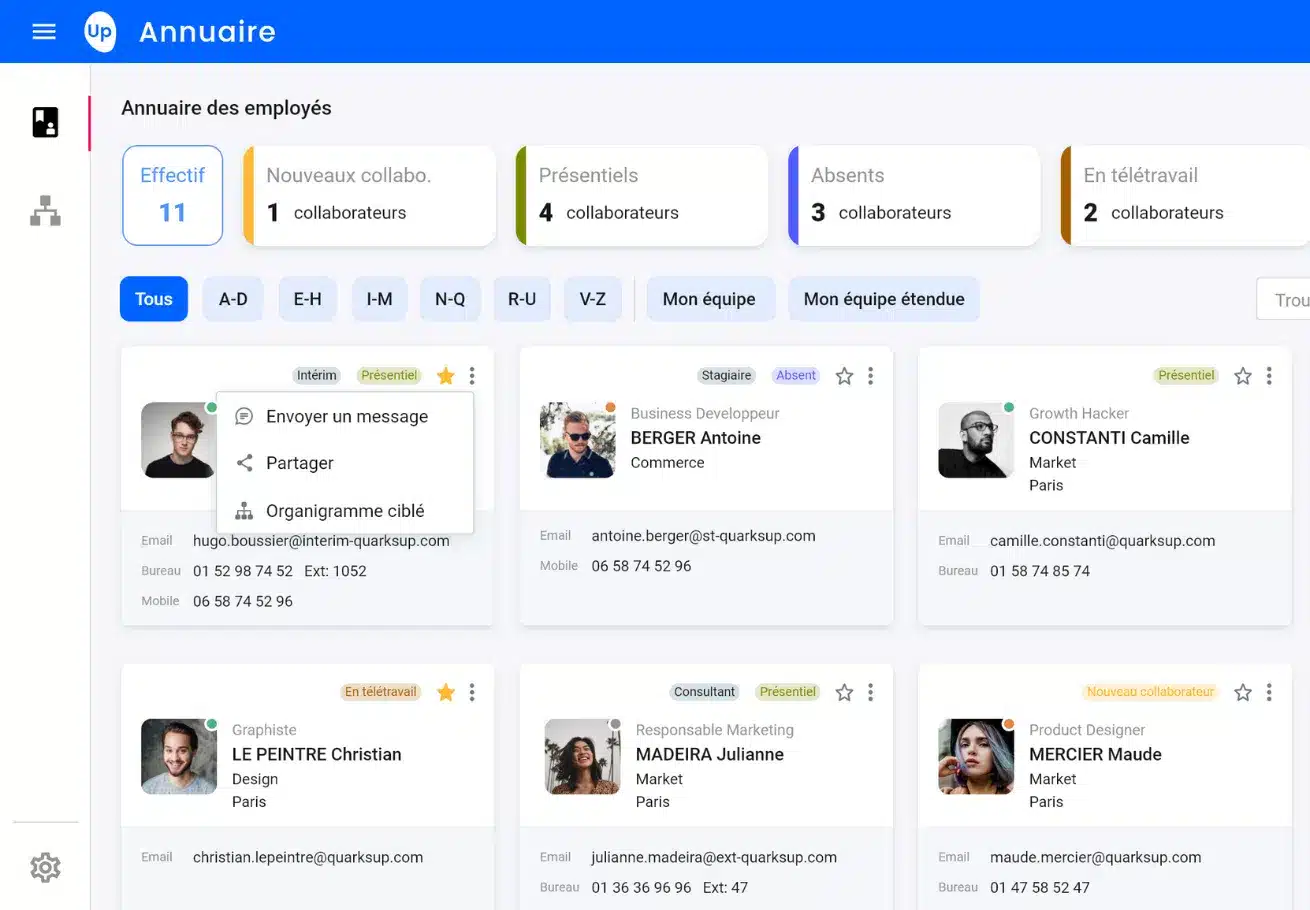The height and width of the screenshot is (910, 1310).
Task: Click the three-dot menu on CONSTANTI Camille's card
Action: (x=1269, y=375)
